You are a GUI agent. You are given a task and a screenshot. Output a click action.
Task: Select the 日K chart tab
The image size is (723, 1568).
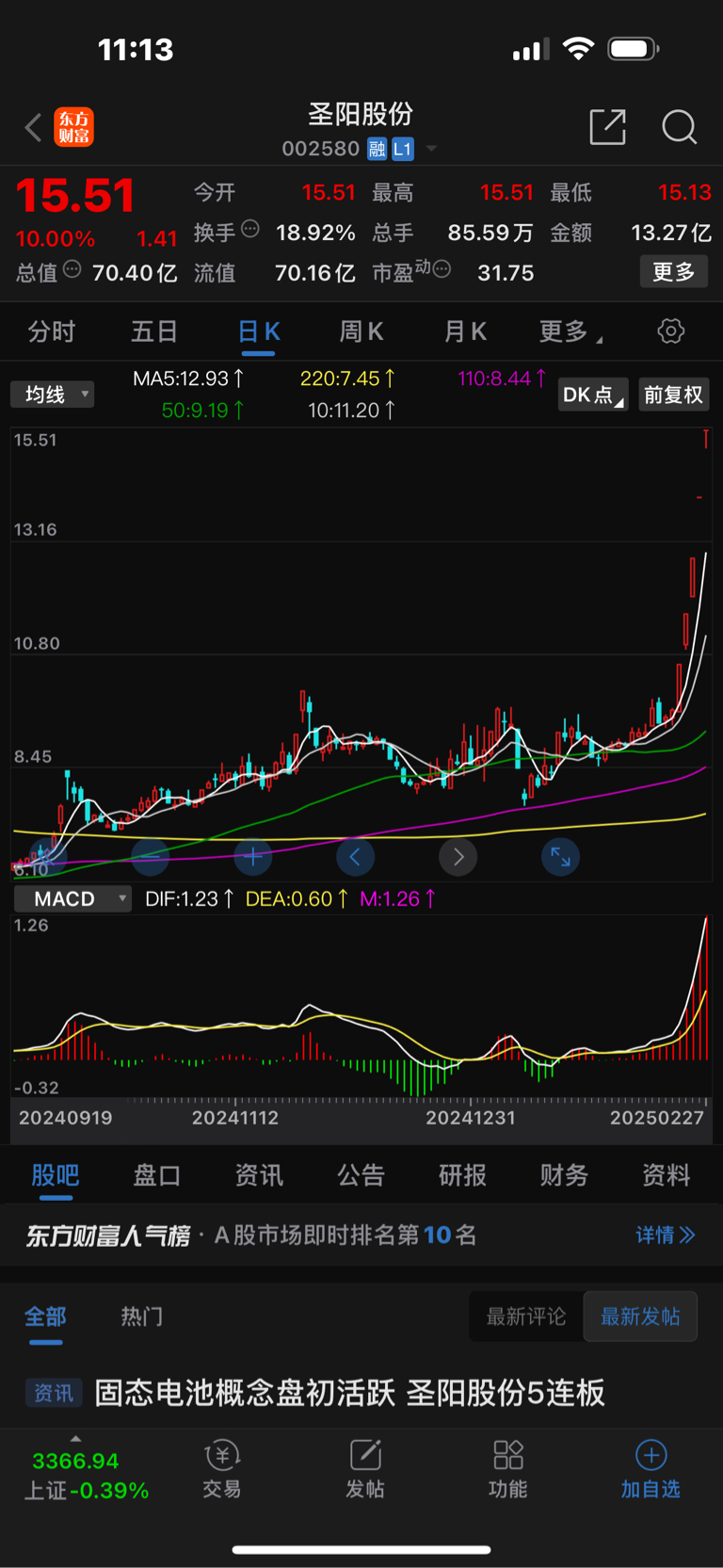pos(258,331)
